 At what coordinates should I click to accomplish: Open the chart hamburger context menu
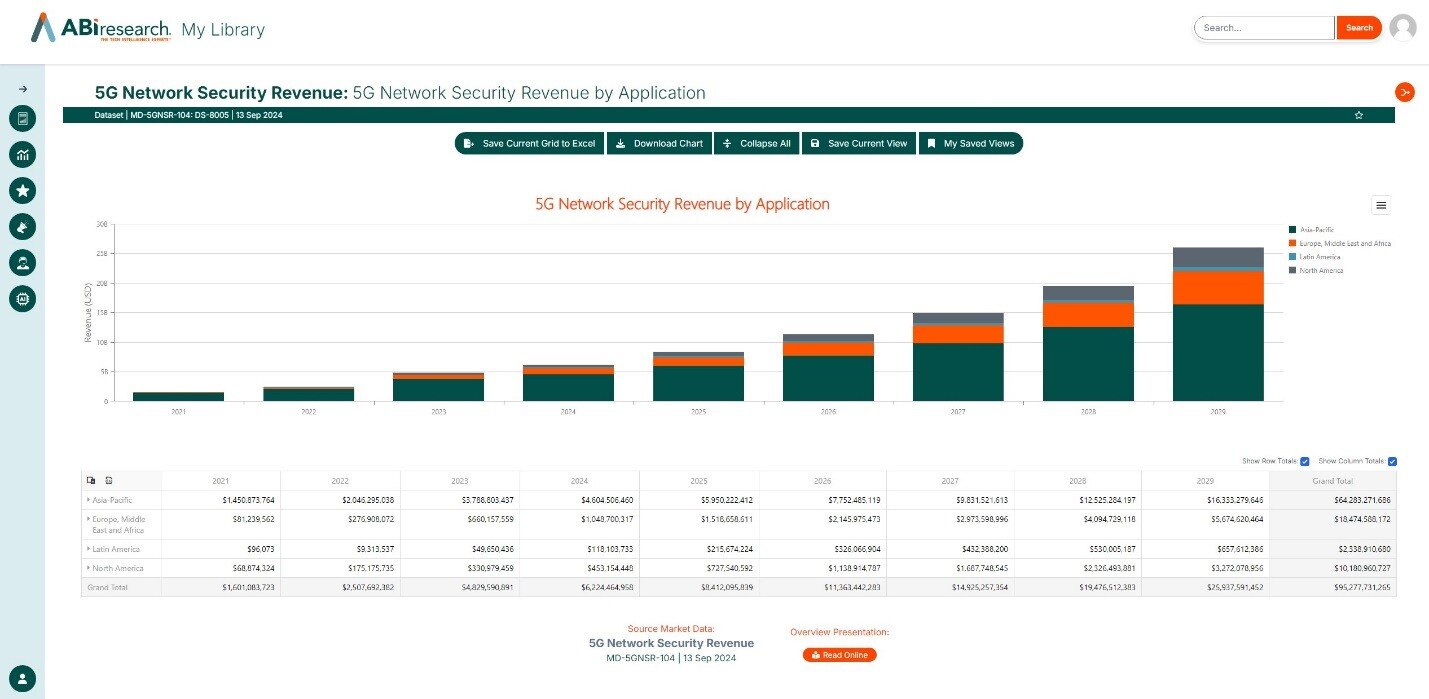tap(1381, 205)
